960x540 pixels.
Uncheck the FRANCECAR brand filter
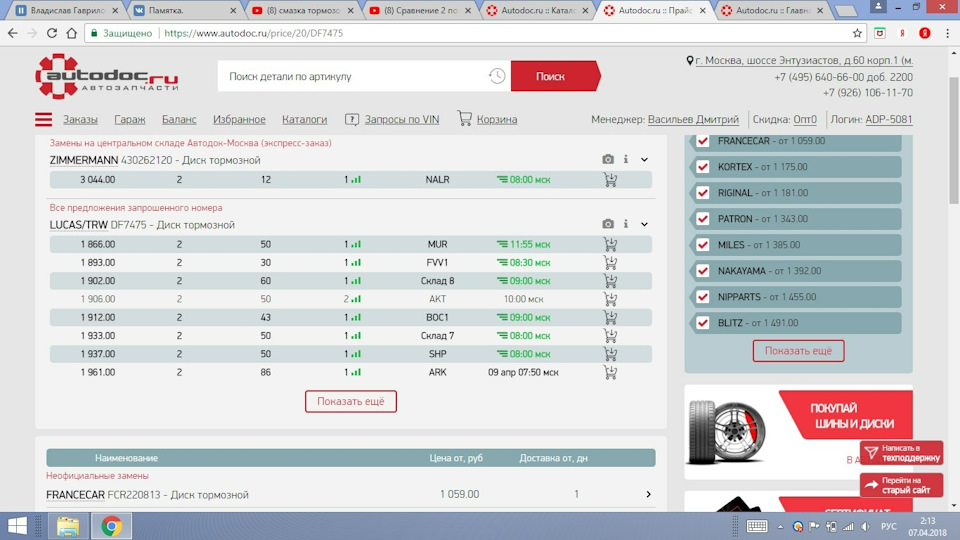(703, 141)
